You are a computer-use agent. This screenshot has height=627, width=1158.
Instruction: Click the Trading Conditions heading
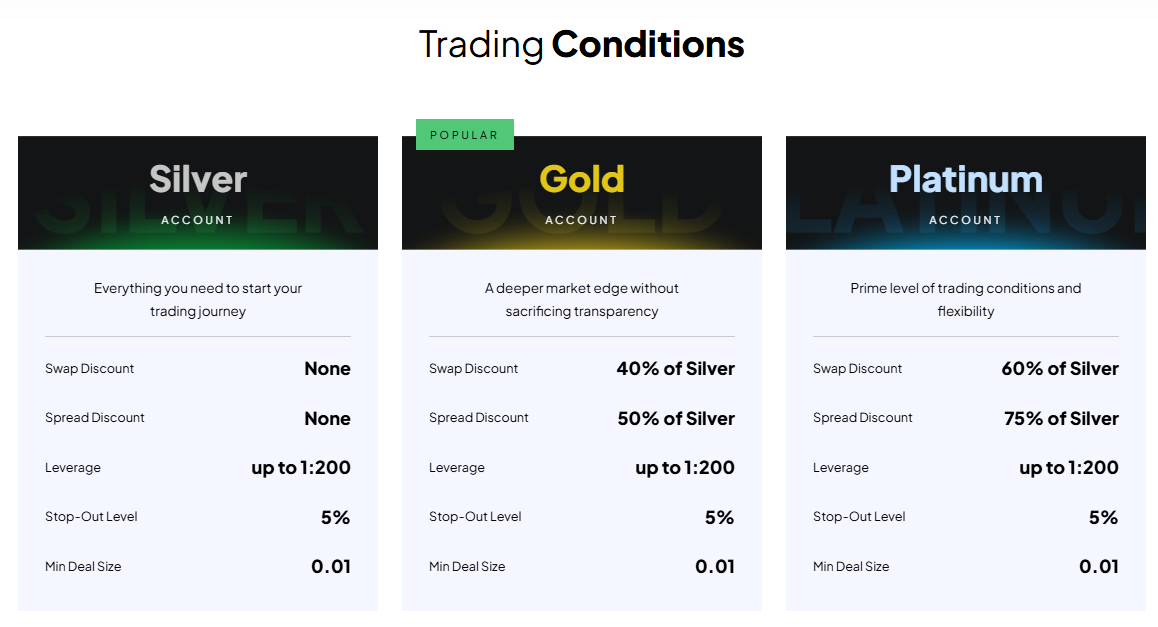[581, 45]
